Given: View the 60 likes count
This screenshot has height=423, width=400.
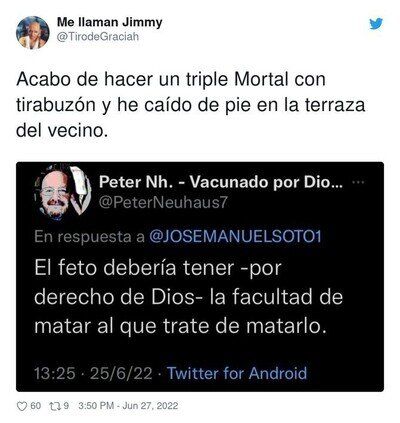Looking at the screenshot, I should [x=36, y=406].
